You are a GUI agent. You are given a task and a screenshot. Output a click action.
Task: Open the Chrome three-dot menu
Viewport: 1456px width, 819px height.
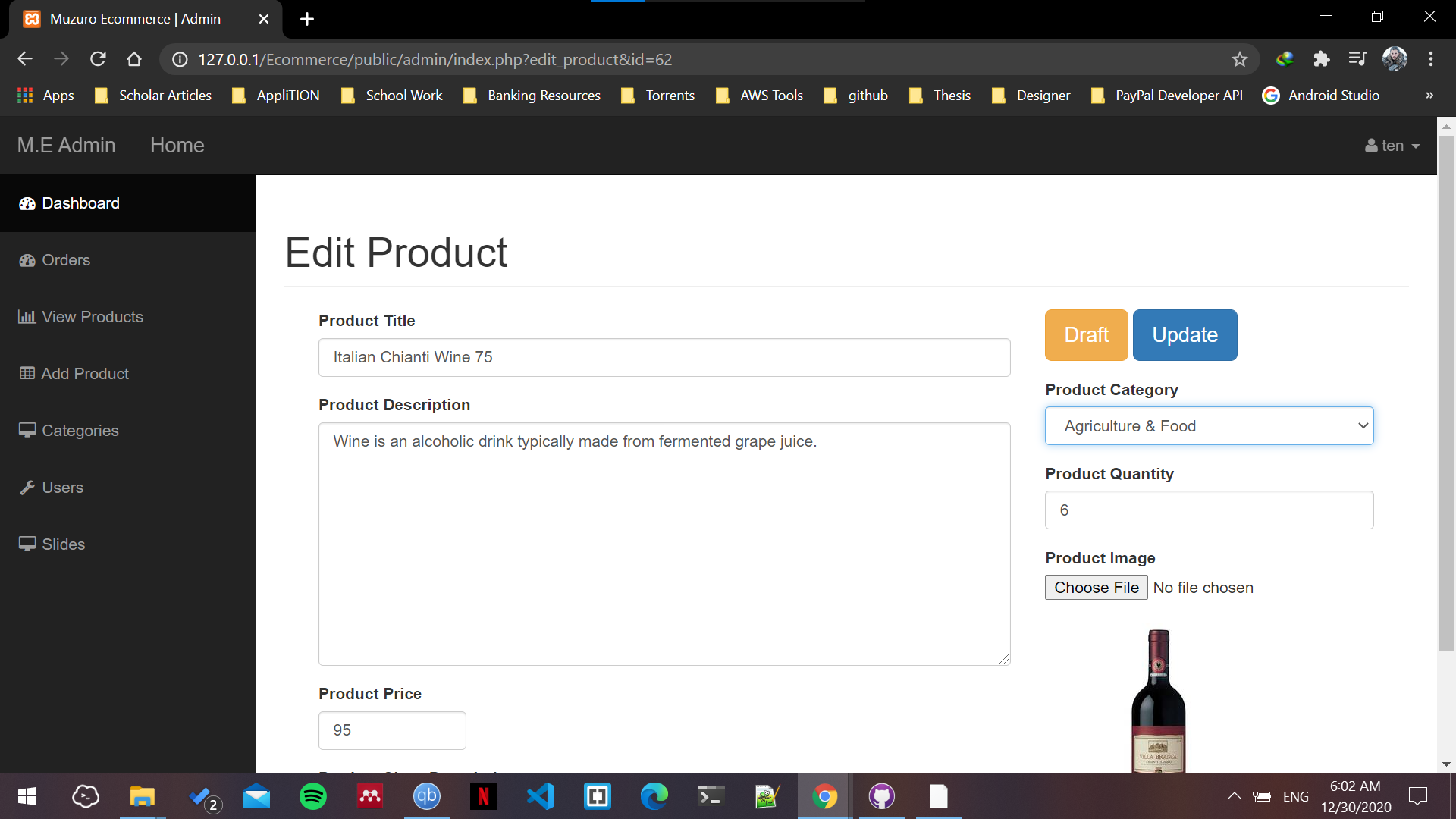point(1430,59)
